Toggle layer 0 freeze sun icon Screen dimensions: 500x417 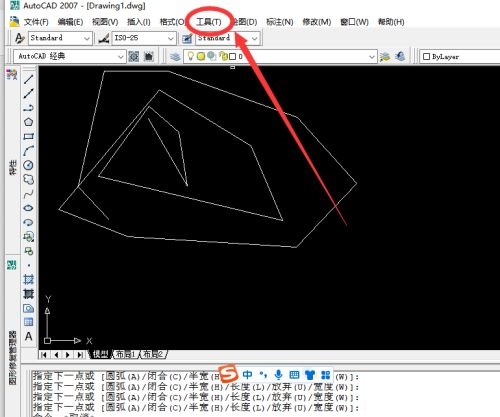point(201,57)
